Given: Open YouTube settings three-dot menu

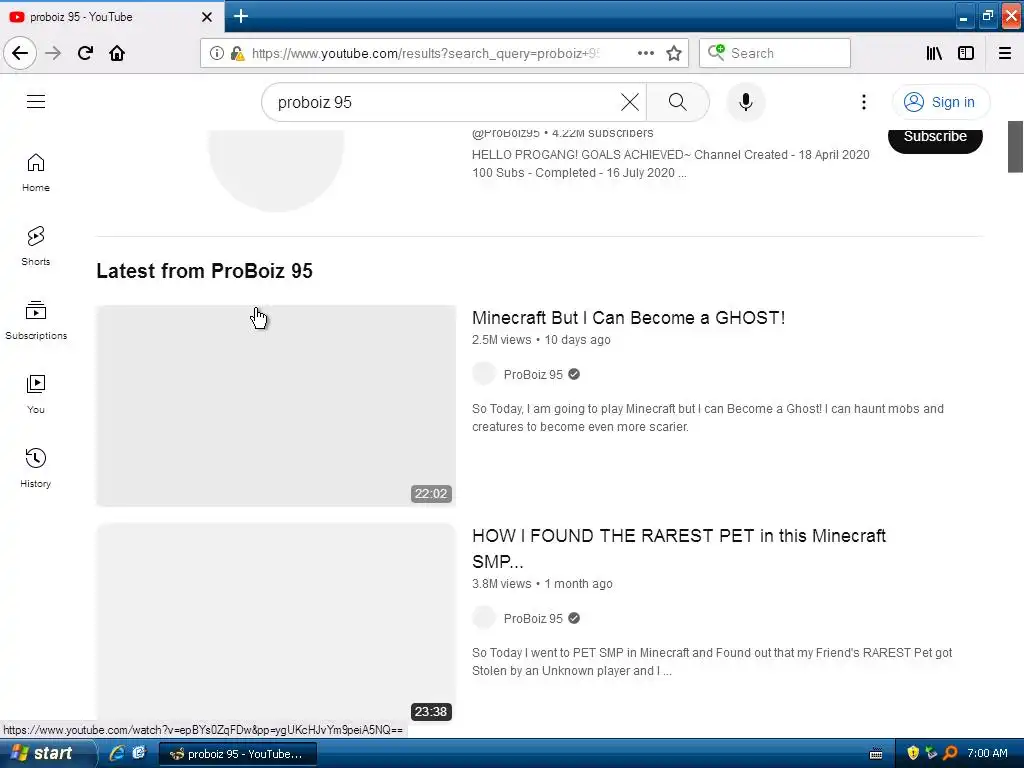Looking at the screenshot, I should [x=863, y=102].
